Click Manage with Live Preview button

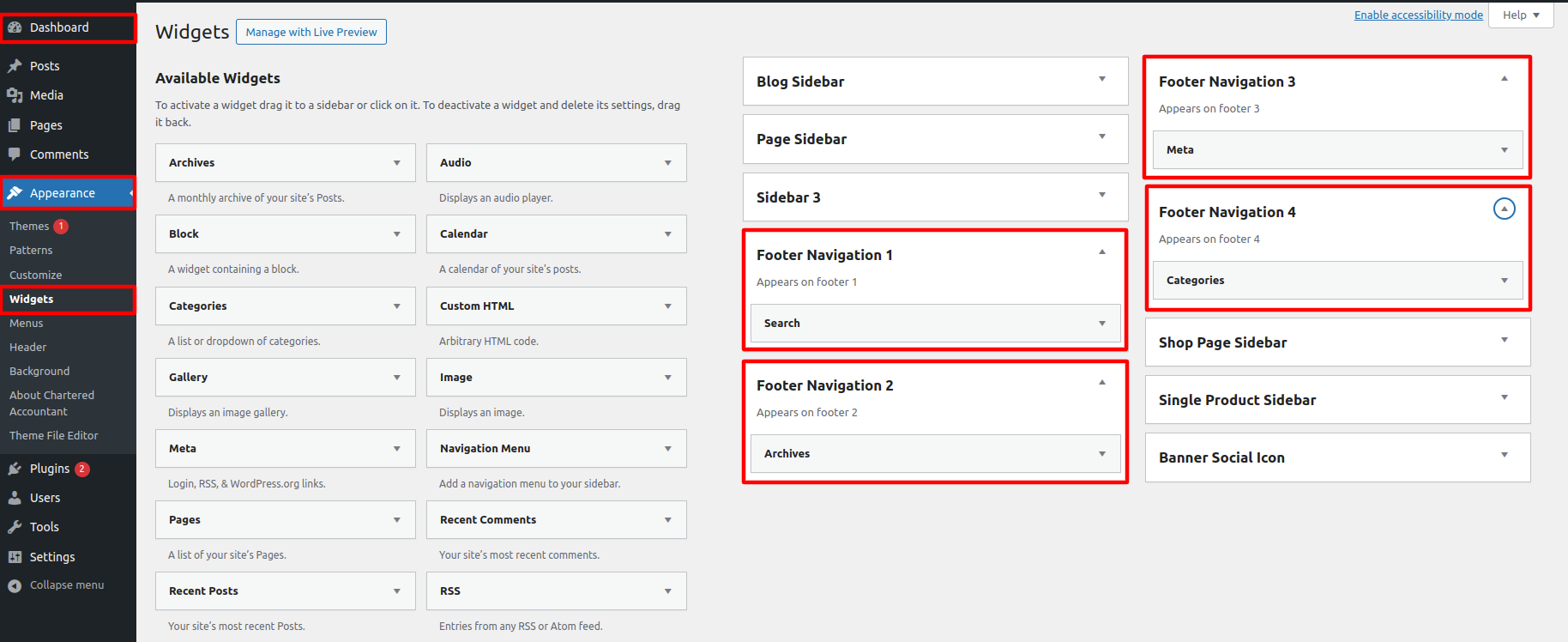coord(311,33)
